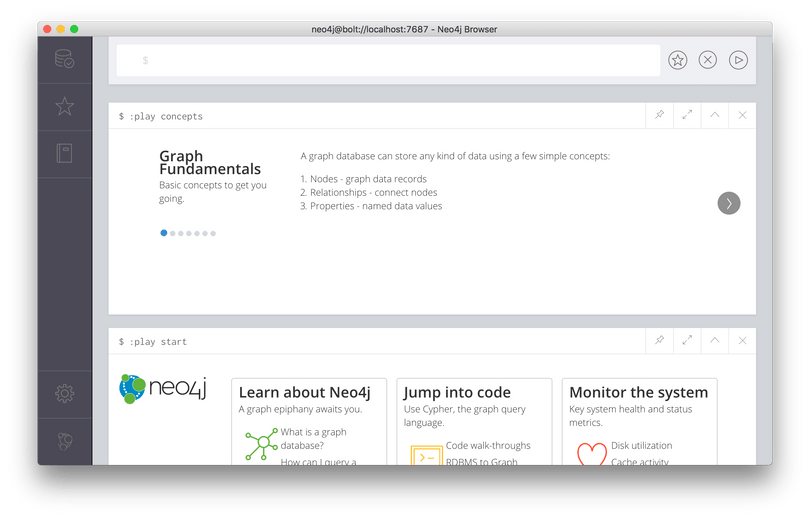Image resolution: width=810 pixels, height=519 pixels.
Task: Click 'Relationships - connect nodes' text
Action: click(373, 192)
